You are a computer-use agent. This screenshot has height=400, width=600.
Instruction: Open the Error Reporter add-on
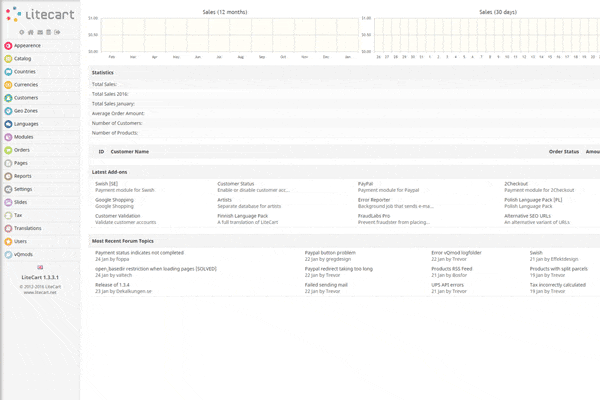click(x=374, y=200)
